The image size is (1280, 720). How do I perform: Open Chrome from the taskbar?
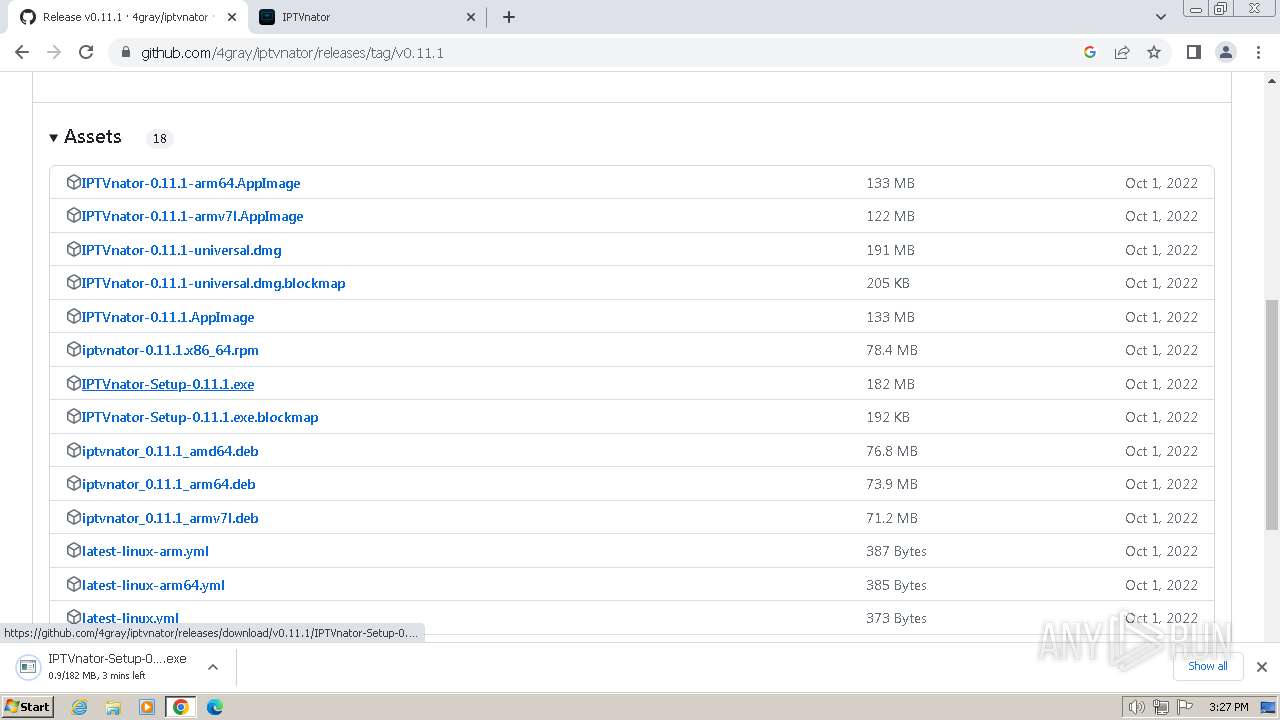pos(181,707)
